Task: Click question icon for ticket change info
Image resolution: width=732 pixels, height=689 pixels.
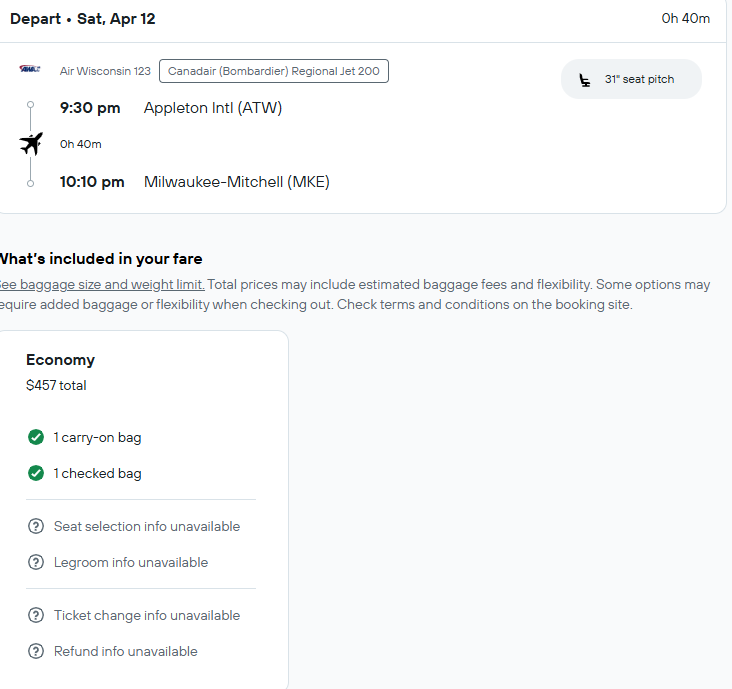Action: 36,615
